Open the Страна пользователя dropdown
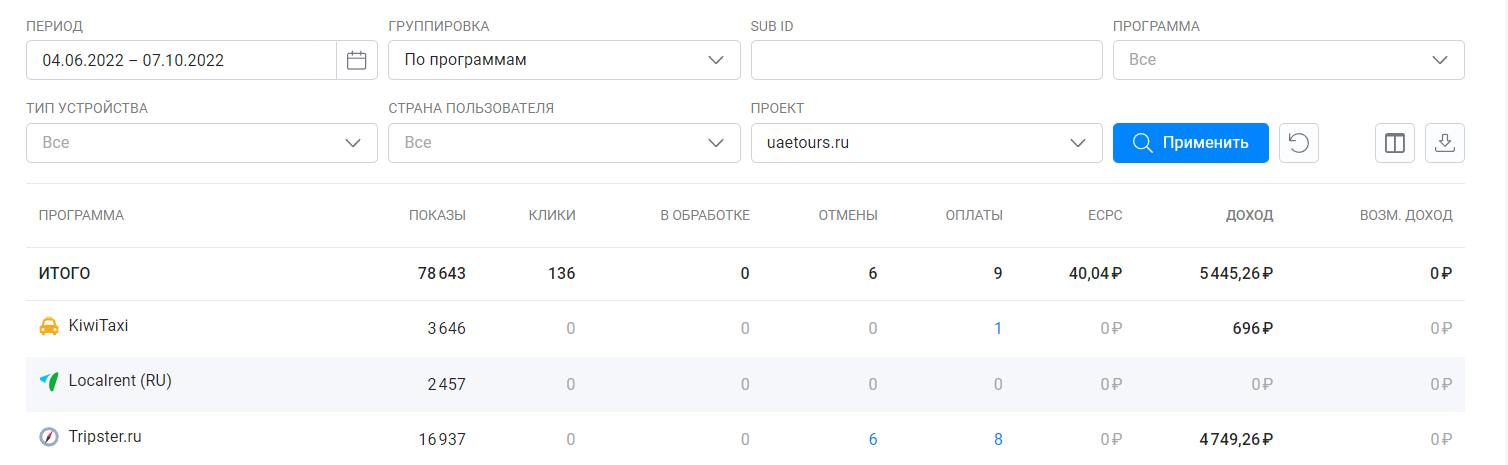The width and height of the screenshot is (1508, 465). (564, 143)
